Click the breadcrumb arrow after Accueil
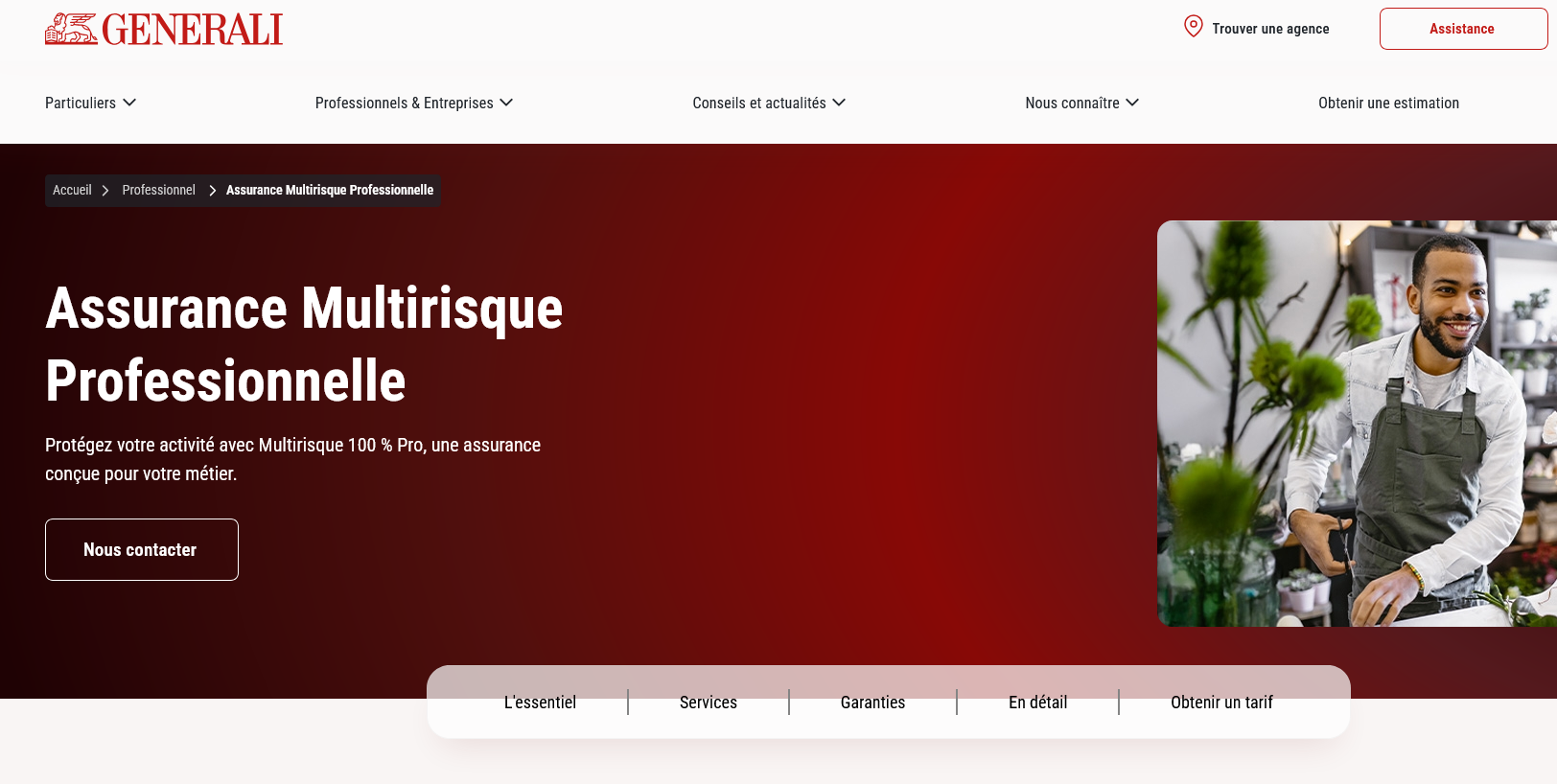1557x784 pixels. tap(105, 191)
